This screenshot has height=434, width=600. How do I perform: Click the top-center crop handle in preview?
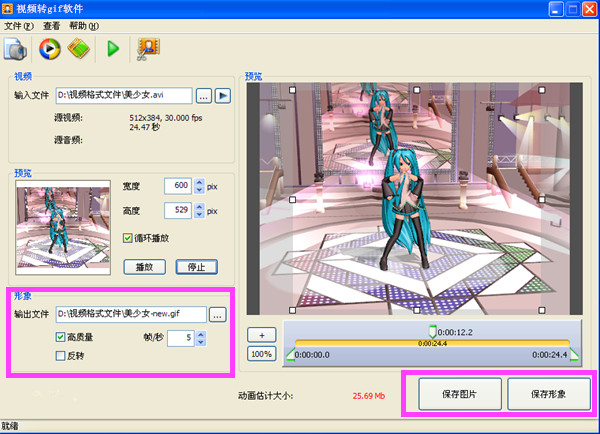[x=417, y=90]
